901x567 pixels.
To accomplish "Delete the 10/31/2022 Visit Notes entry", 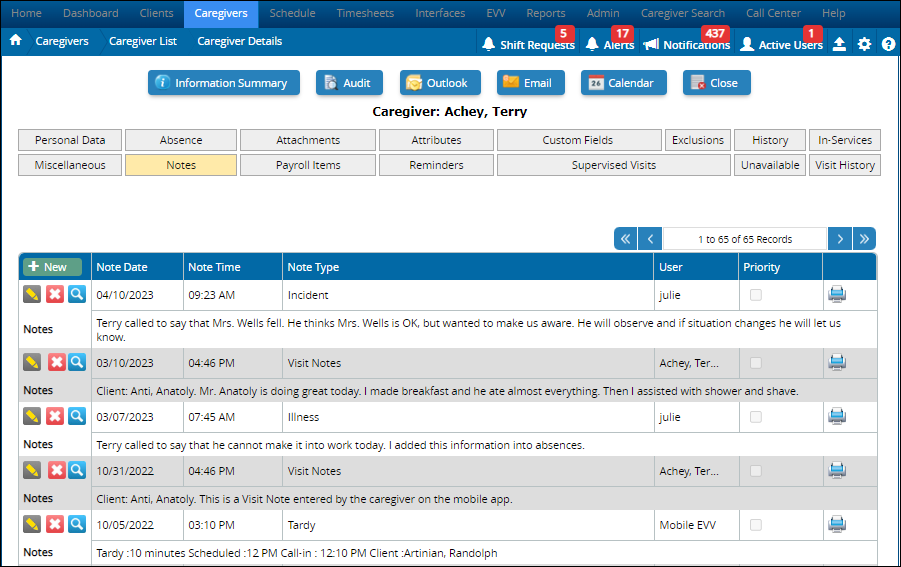I will tap(56, 470).
